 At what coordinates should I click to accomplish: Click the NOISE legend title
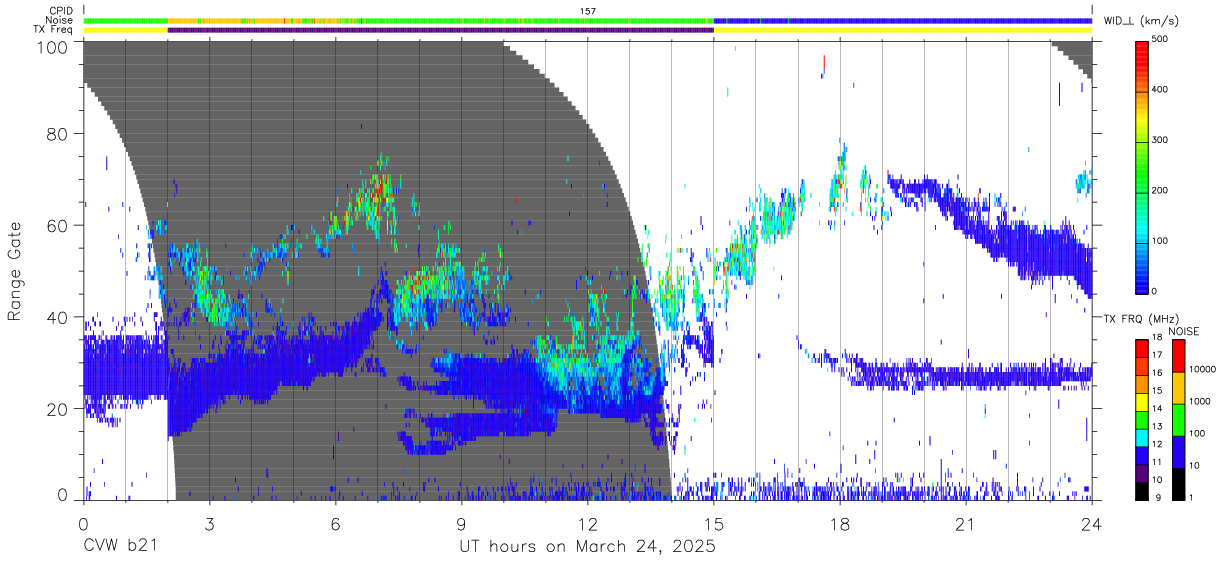click(1185, 331)
